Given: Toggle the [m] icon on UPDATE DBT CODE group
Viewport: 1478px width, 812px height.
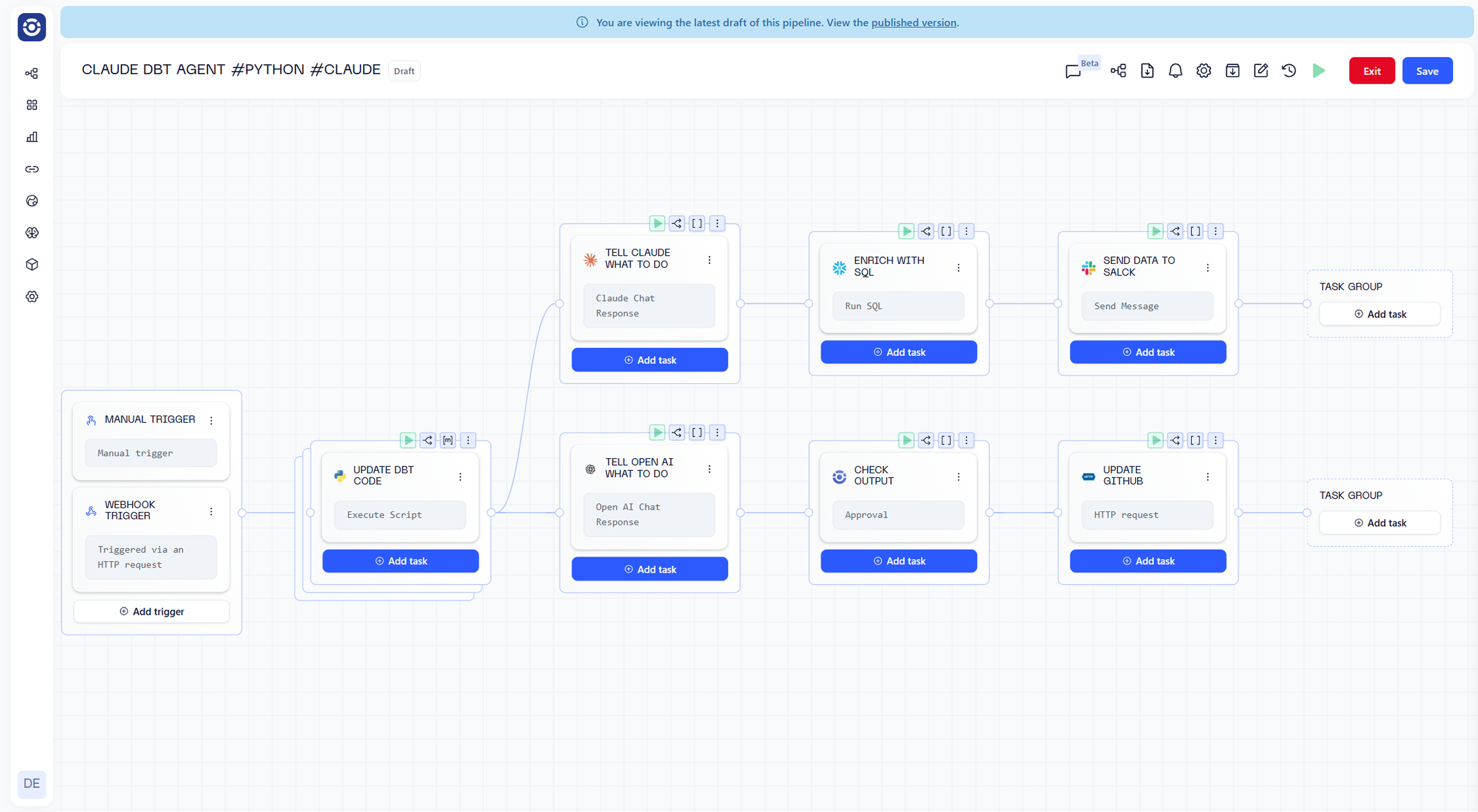Looking at the screenshot, I should [x=448, y=440].
